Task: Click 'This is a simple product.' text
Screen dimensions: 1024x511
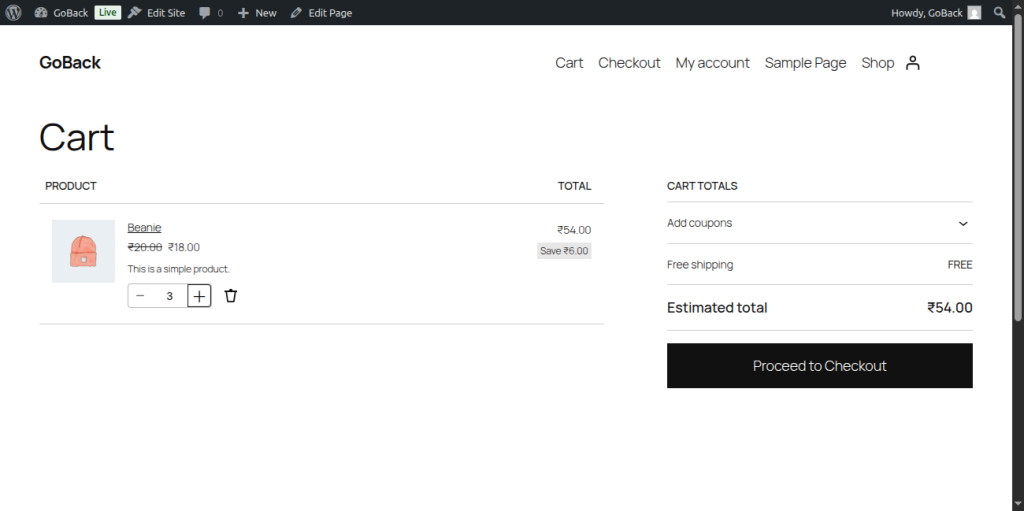Action: click(178, 269)
